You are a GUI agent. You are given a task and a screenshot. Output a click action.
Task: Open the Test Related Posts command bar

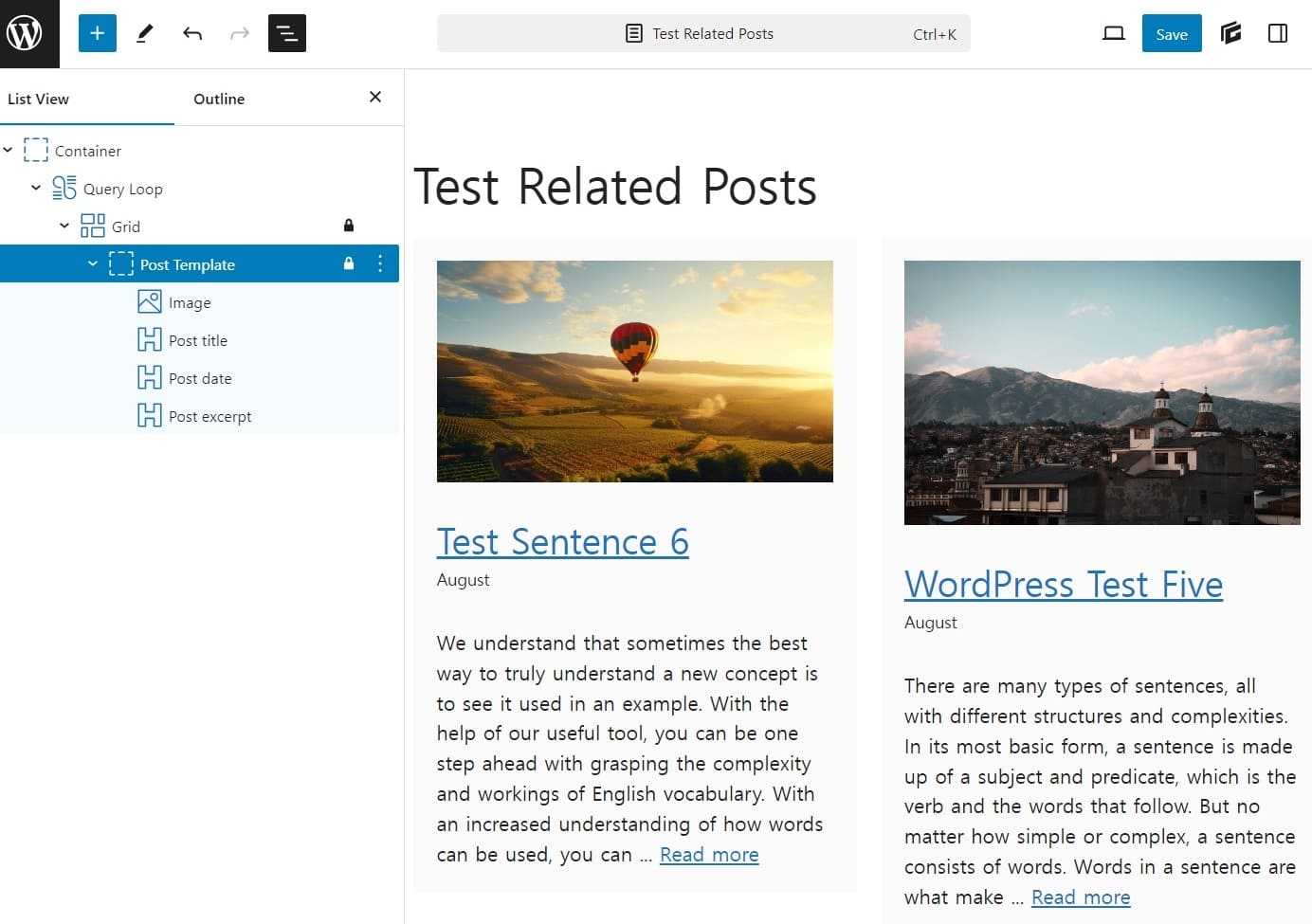point(702,34)
